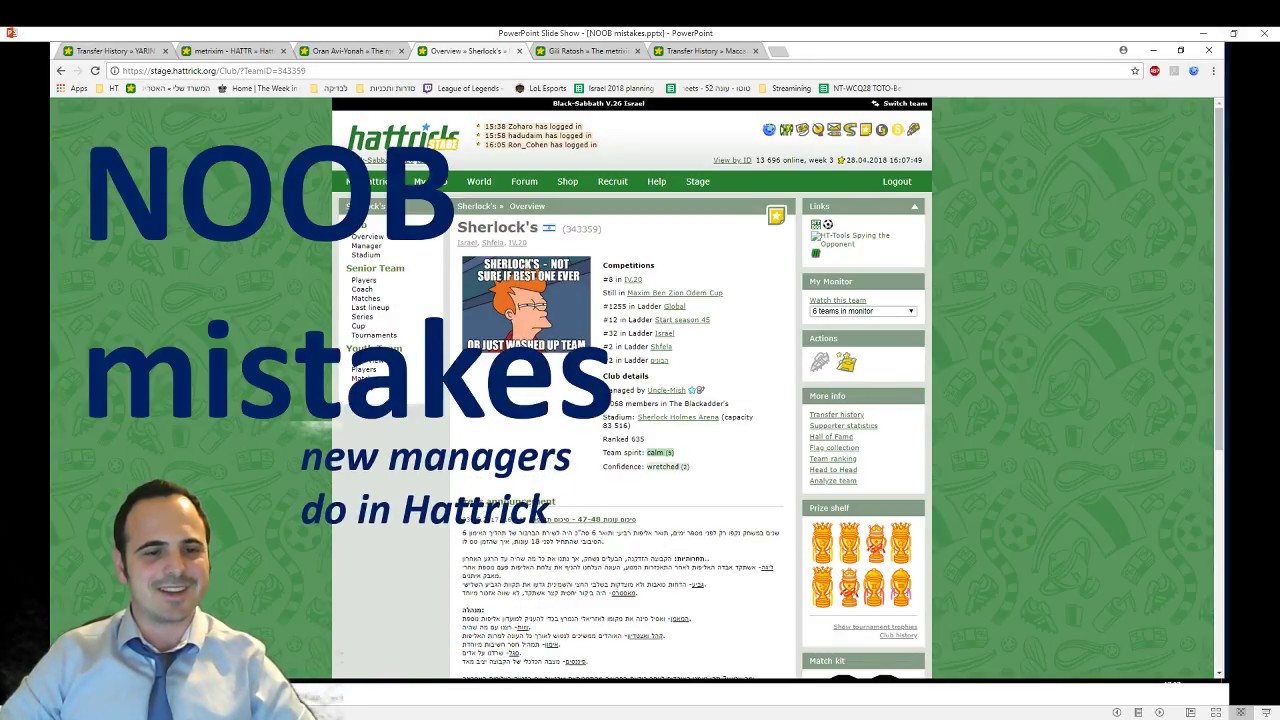Click the yellow star field action icon
Screen dimensions: 1280x720
847,362
